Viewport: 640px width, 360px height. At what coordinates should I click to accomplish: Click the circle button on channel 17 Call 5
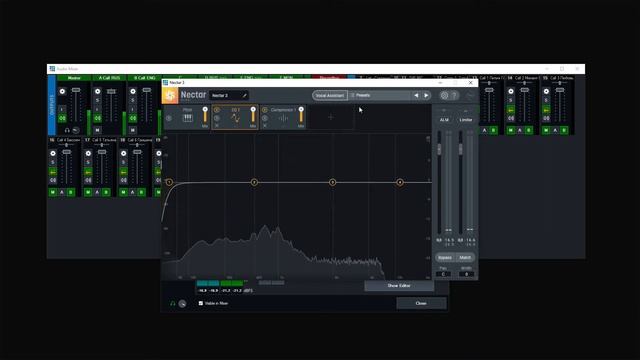pyautogui.click(x=88, y=153)
